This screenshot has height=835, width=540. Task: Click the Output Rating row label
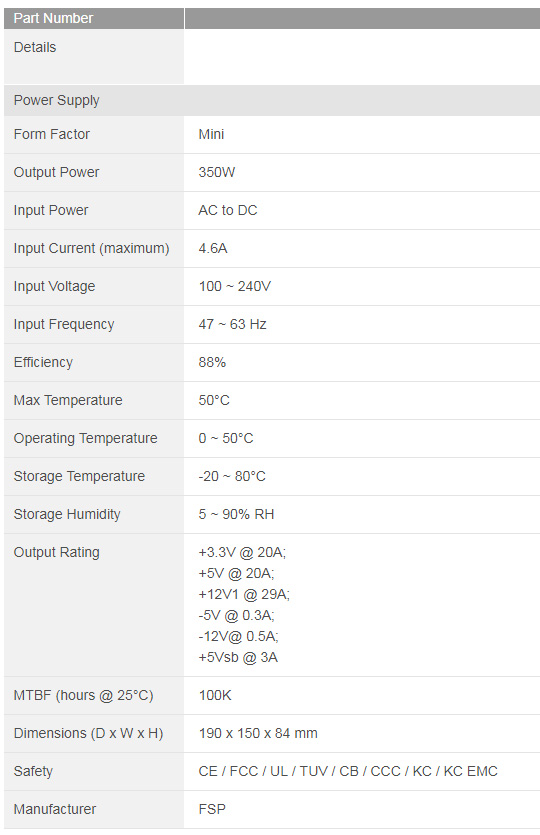[x=56, y=552]
